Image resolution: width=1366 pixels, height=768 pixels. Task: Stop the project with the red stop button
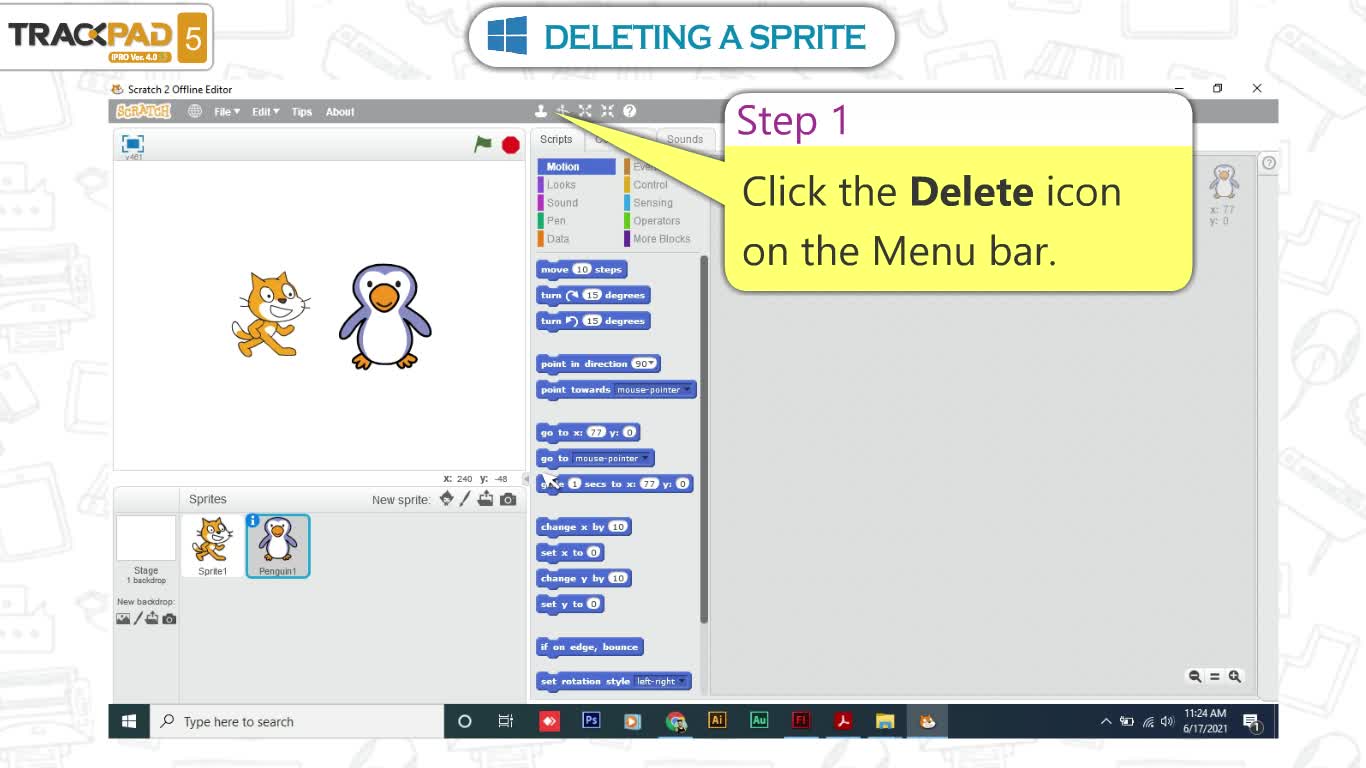[x=511, y=145]
